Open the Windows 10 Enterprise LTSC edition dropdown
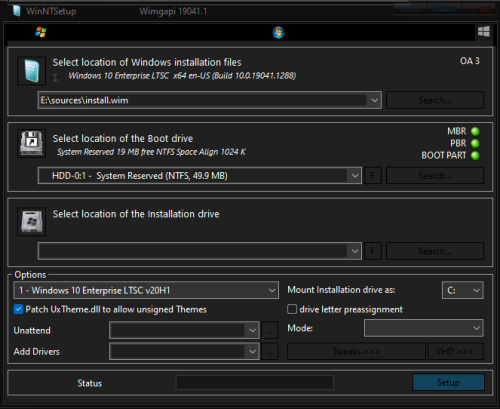Image resolution: width=500 pixels, height=409 pixels. (x=146, y=290)
